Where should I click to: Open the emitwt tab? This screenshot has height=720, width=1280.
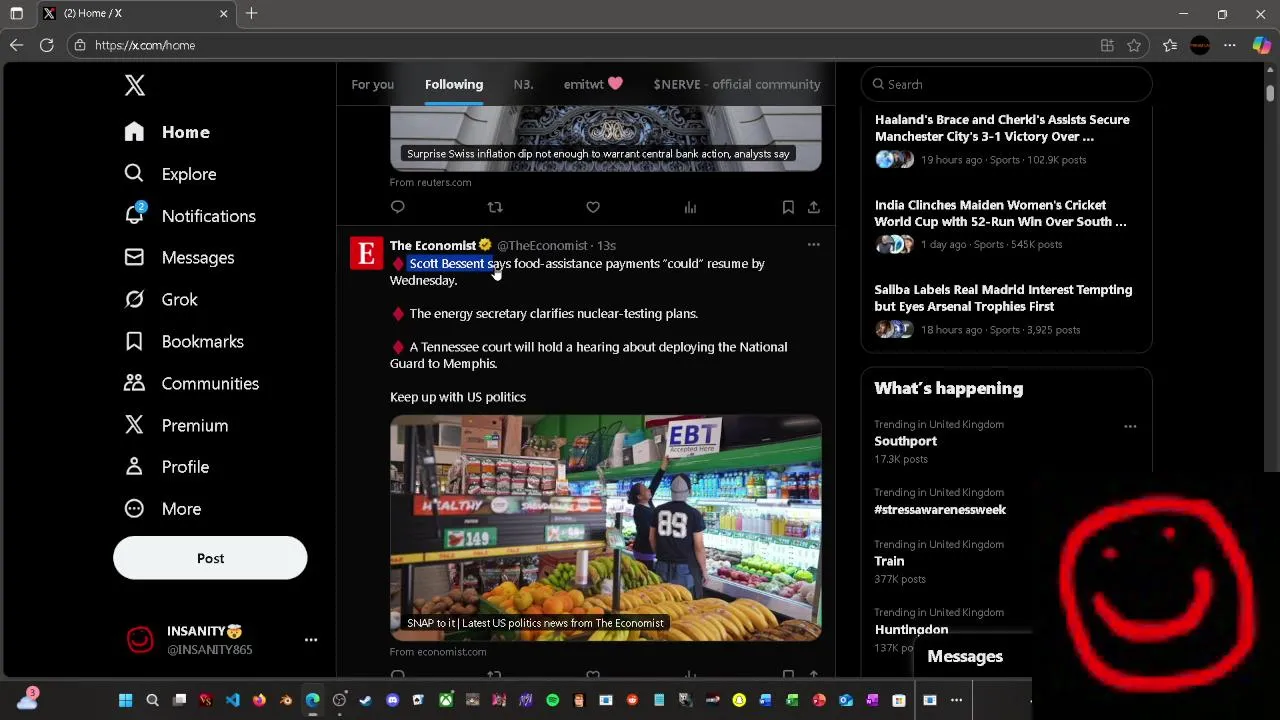point(593,84)
